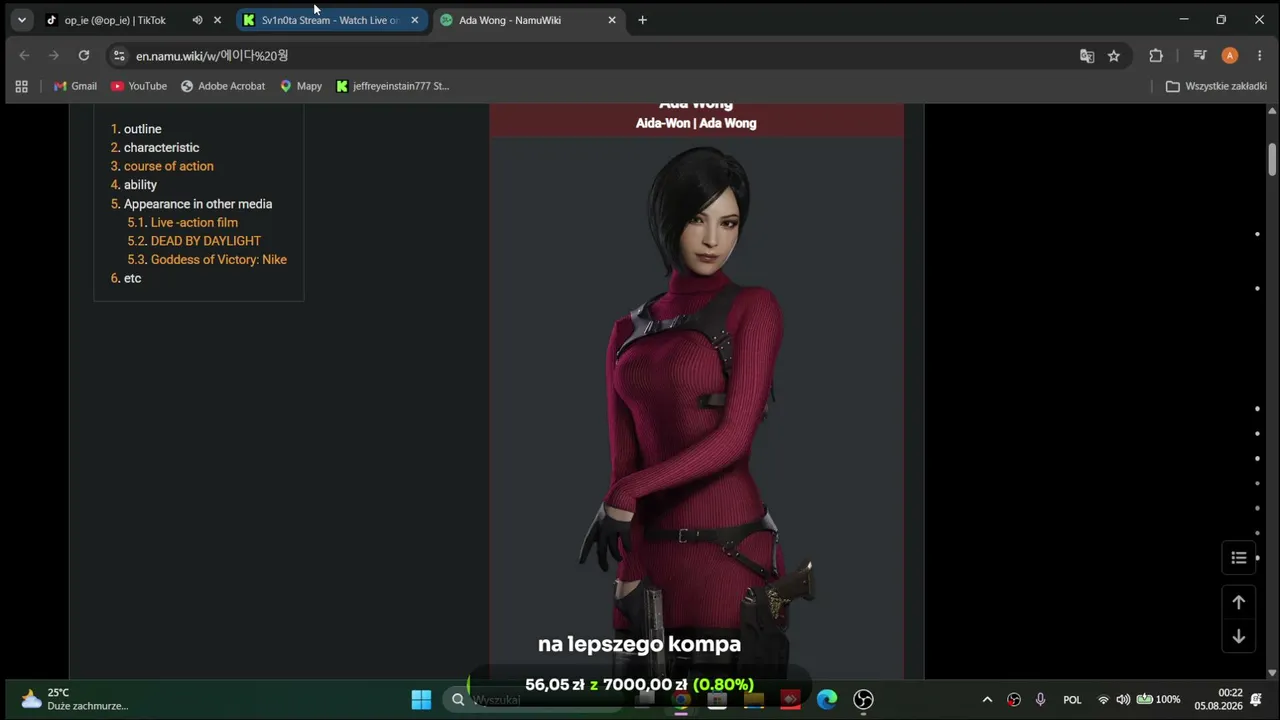Image resolution: width=1280 pixels, height=720 pixels.
Task: Open the weather widget on the taskbar
Action: pos(75,699)
